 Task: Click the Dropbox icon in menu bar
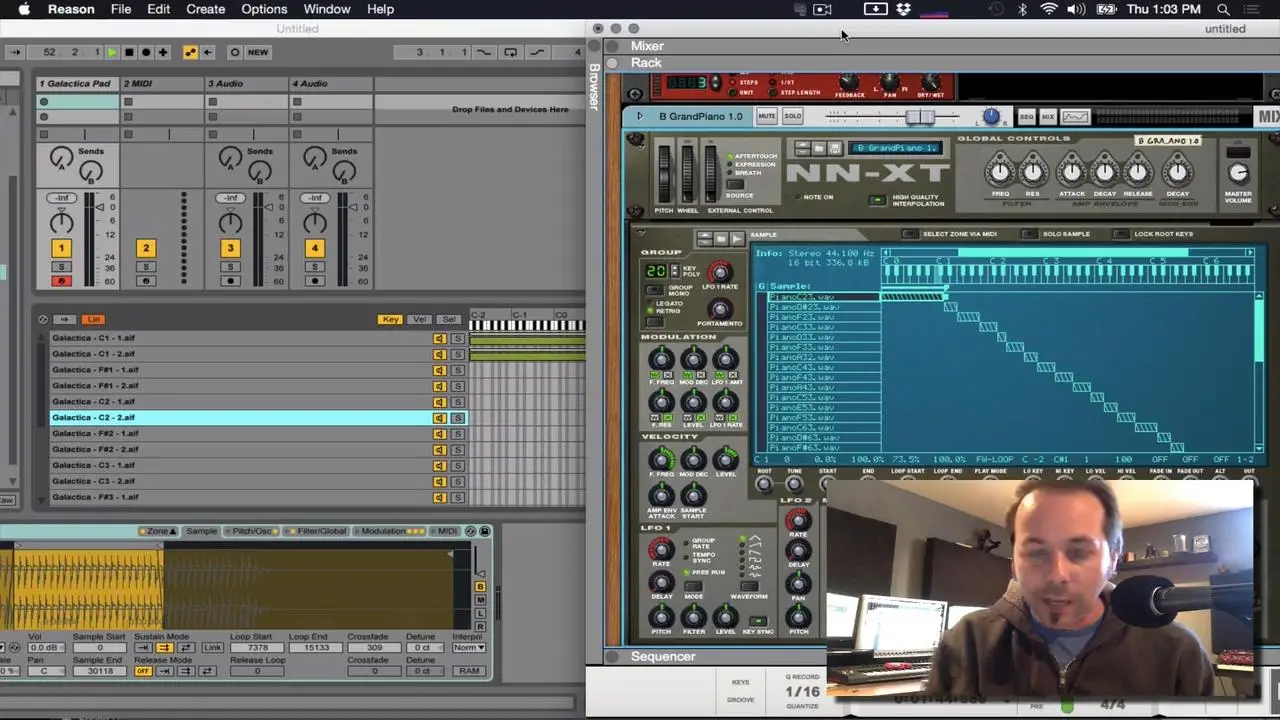[x=904, y=9]
